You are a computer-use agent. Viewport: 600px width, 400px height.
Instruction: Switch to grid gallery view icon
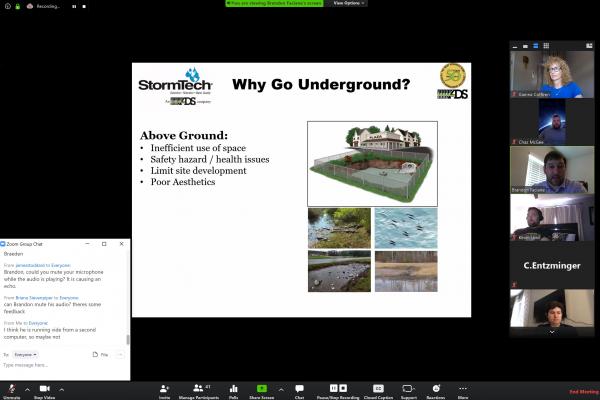click(x=546, y=46)
